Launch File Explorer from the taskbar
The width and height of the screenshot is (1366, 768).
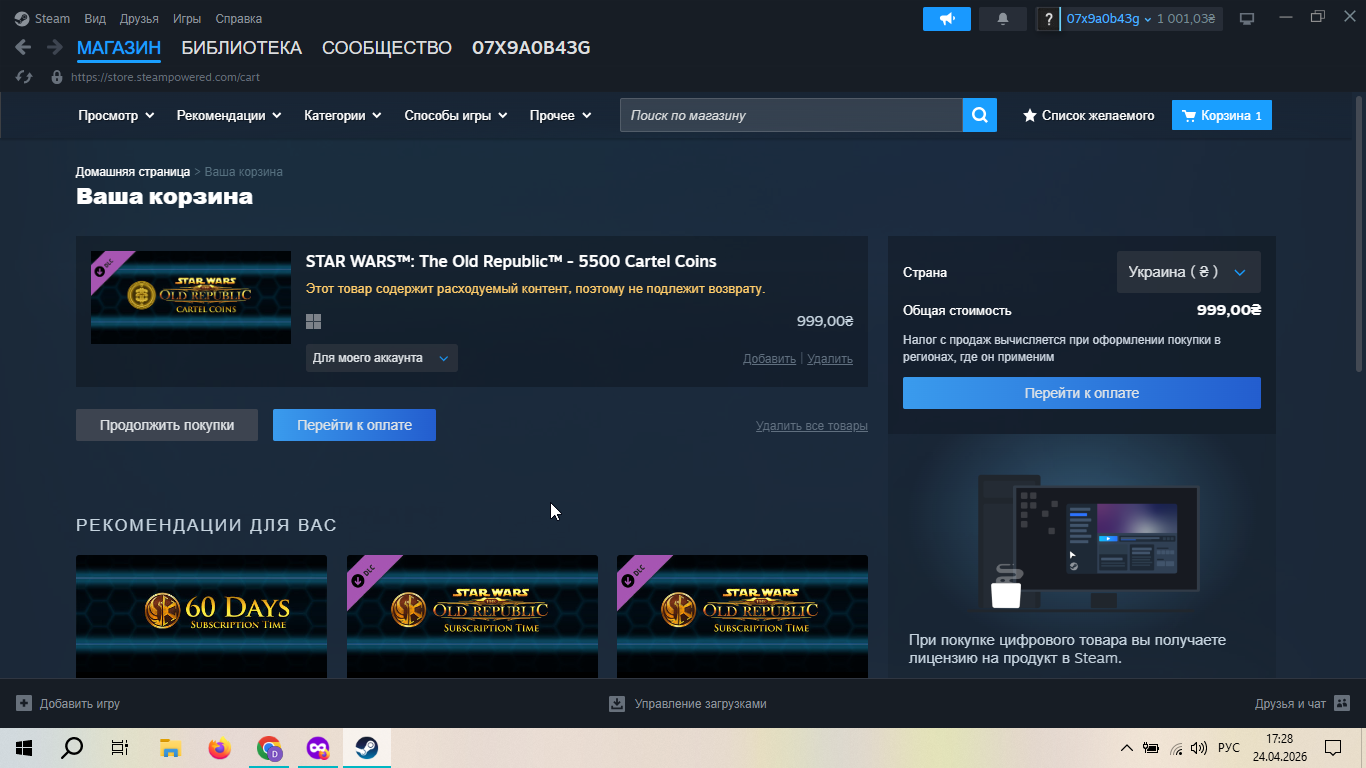tap(170, 748)
